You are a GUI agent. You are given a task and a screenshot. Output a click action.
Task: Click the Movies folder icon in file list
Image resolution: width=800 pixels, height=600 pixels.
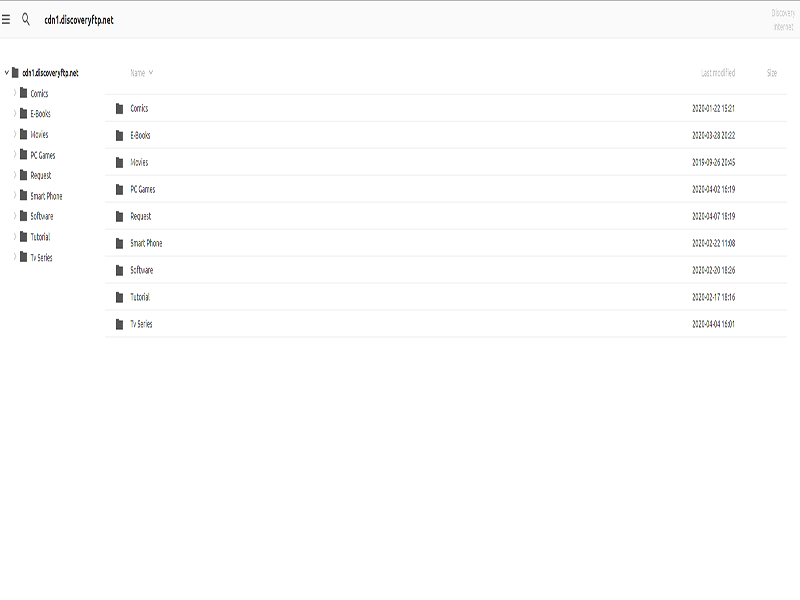(119, 162)
